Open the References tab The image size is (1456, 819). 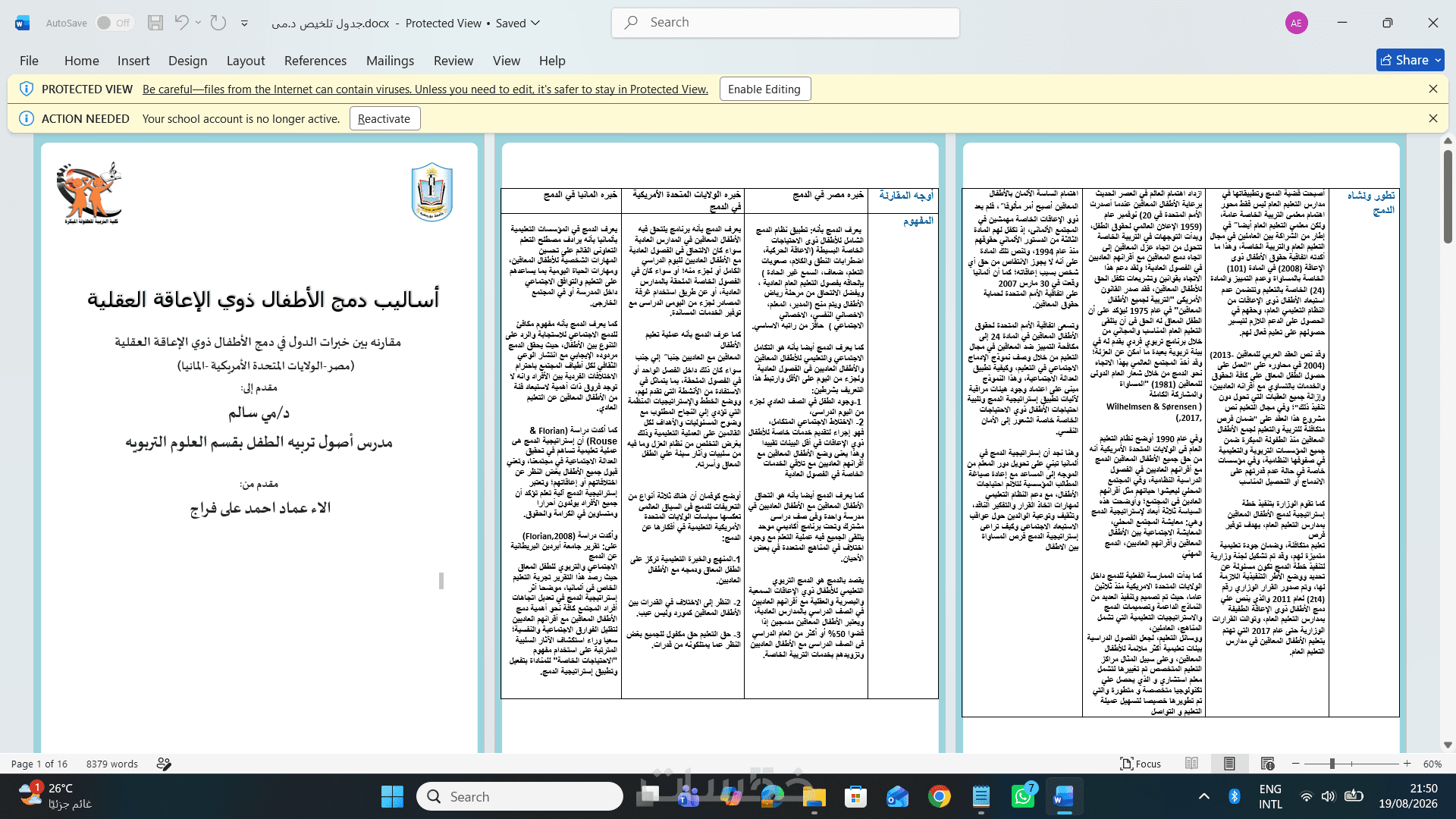click(x=315, y=61)
